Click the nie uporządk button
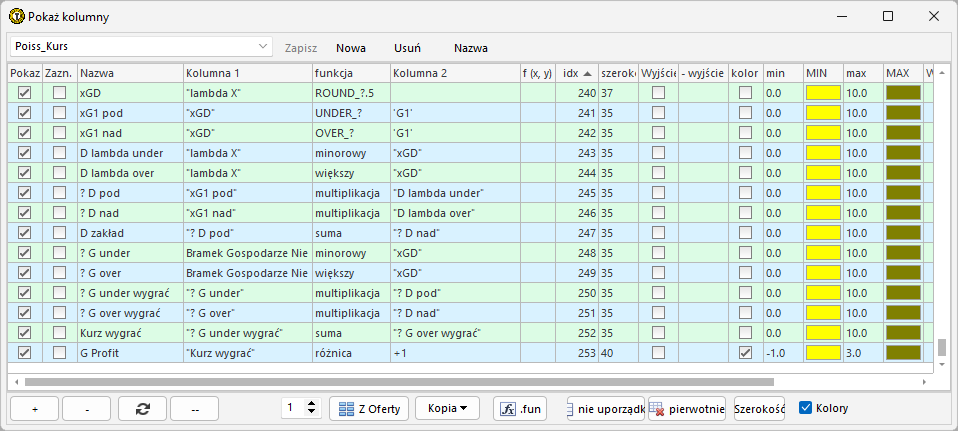 tap(604, 408)
